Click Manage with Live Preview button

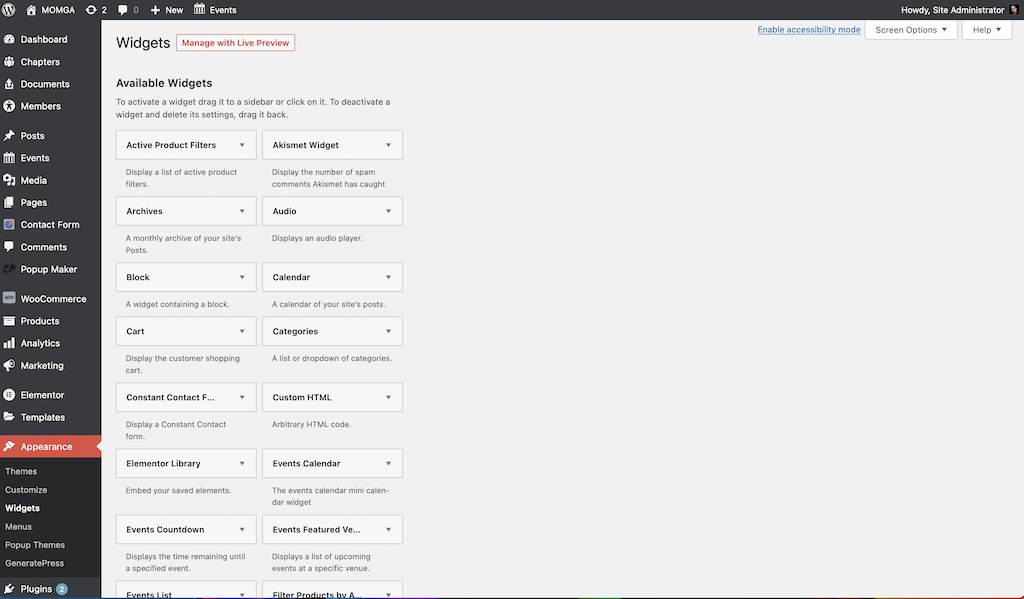[235, 42]
